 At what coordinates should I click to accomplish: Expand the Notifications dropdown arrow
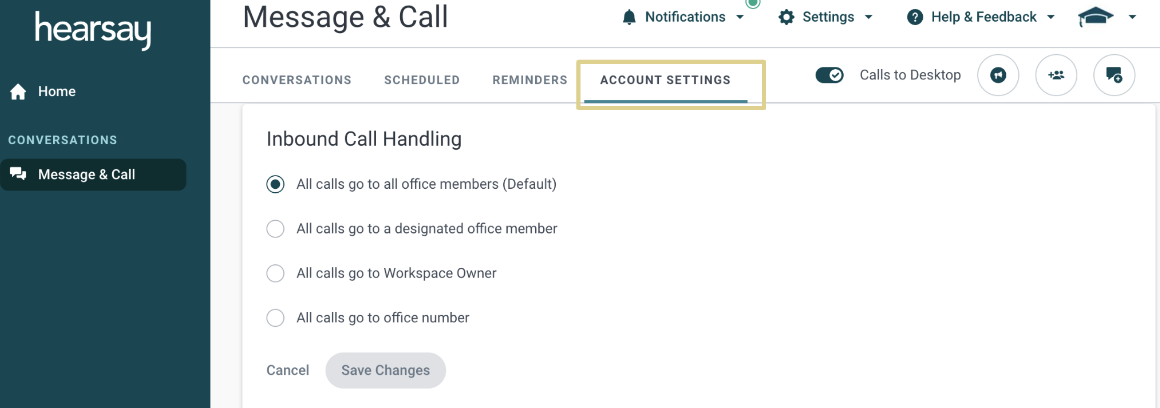click(740, 17)
